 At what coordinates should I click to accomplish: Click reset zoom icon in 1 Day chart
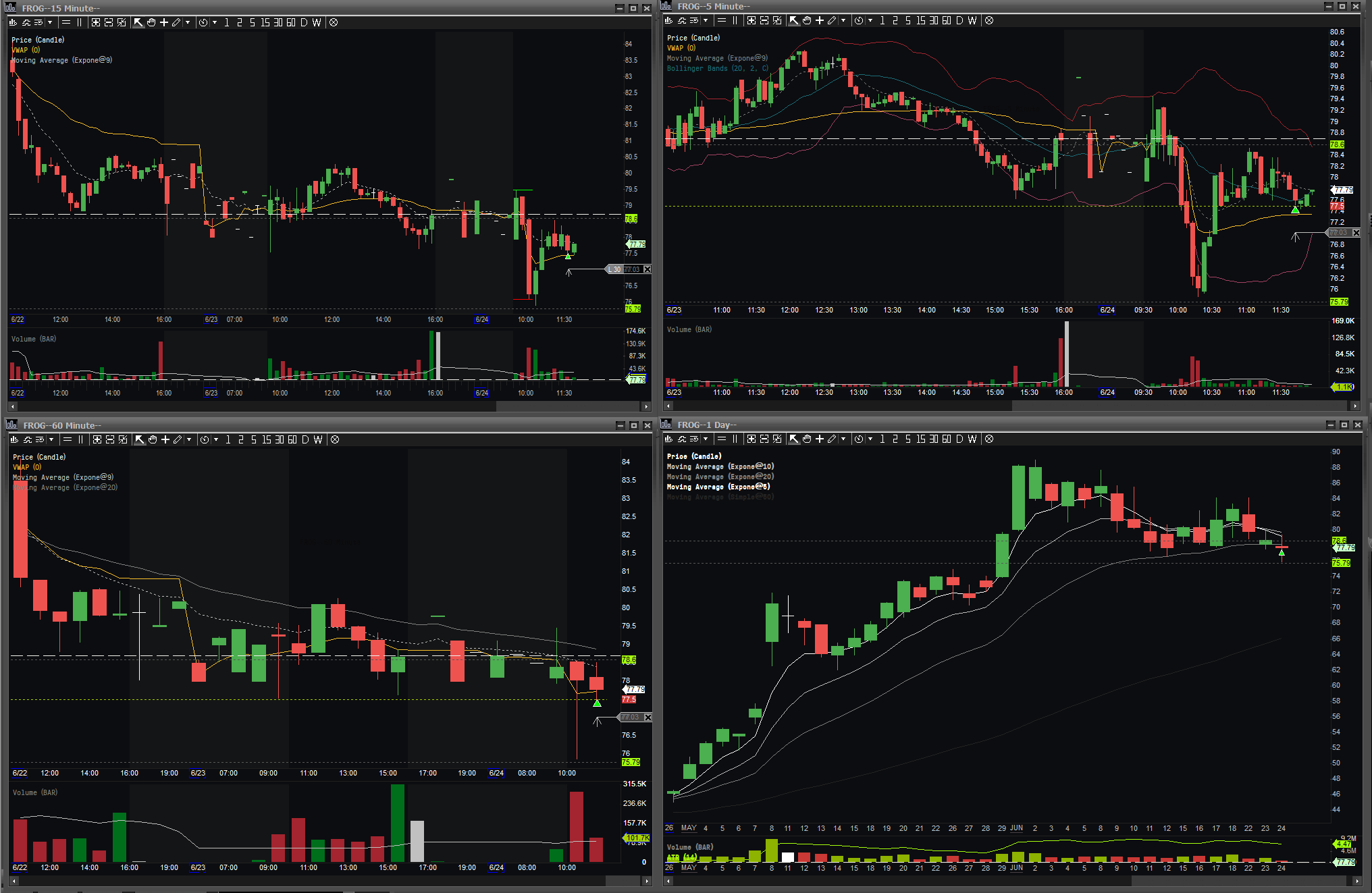(x=777, y=439)
